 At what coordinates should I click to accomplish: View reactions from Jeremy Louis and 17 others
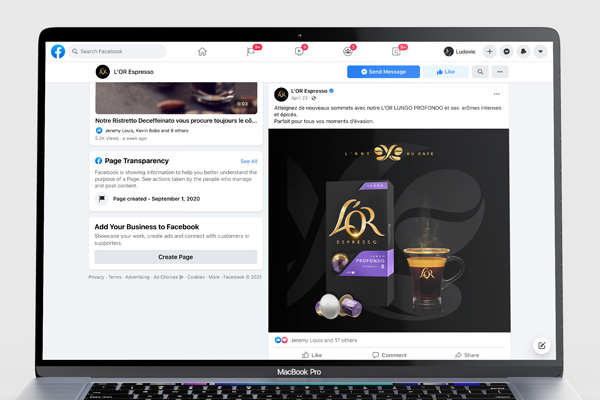click(x=316, y=340)
